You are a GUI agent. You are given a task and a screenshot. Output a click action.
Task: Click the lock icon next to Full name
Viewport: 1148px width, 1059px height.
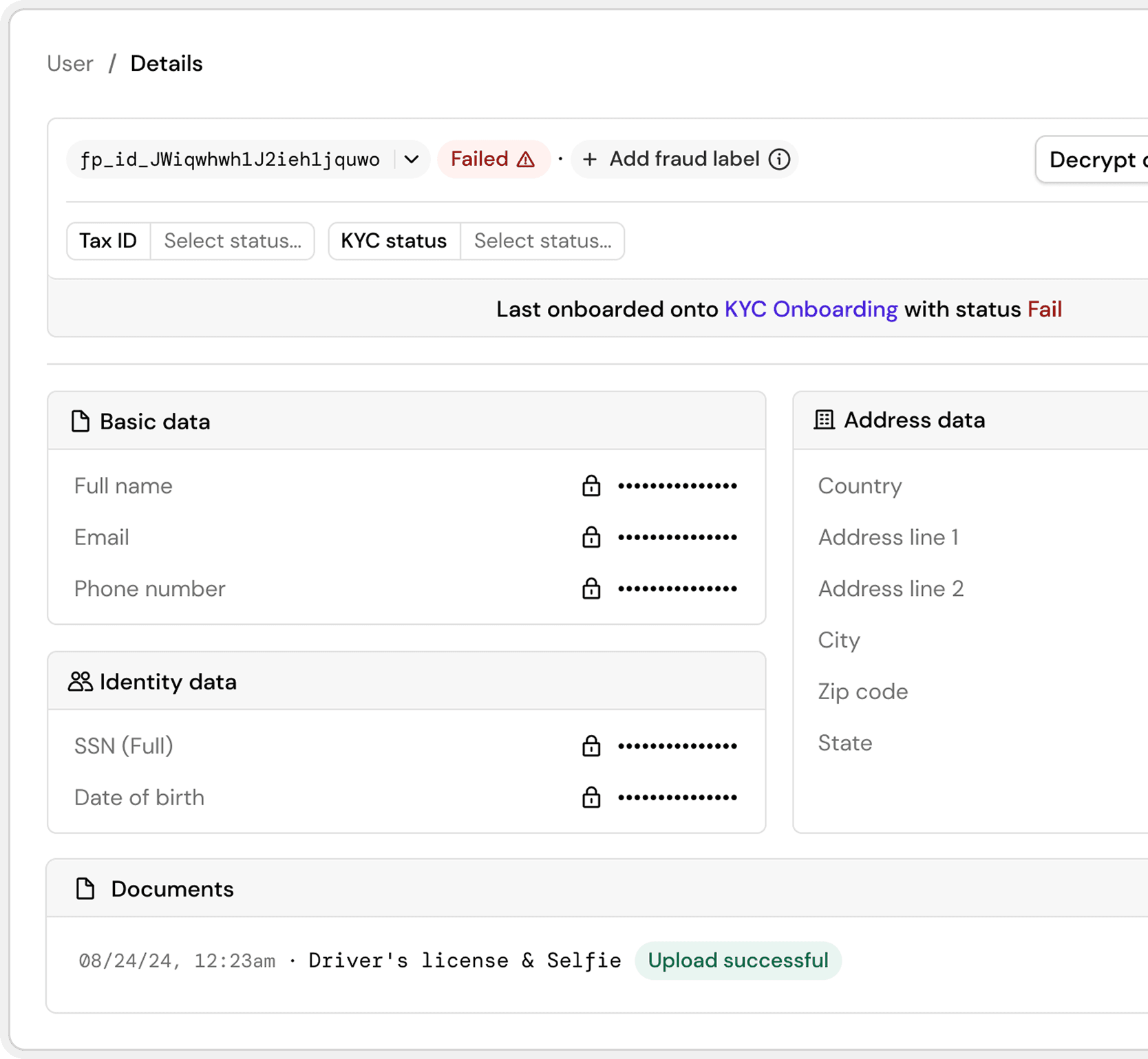click(x=590, y=485)
